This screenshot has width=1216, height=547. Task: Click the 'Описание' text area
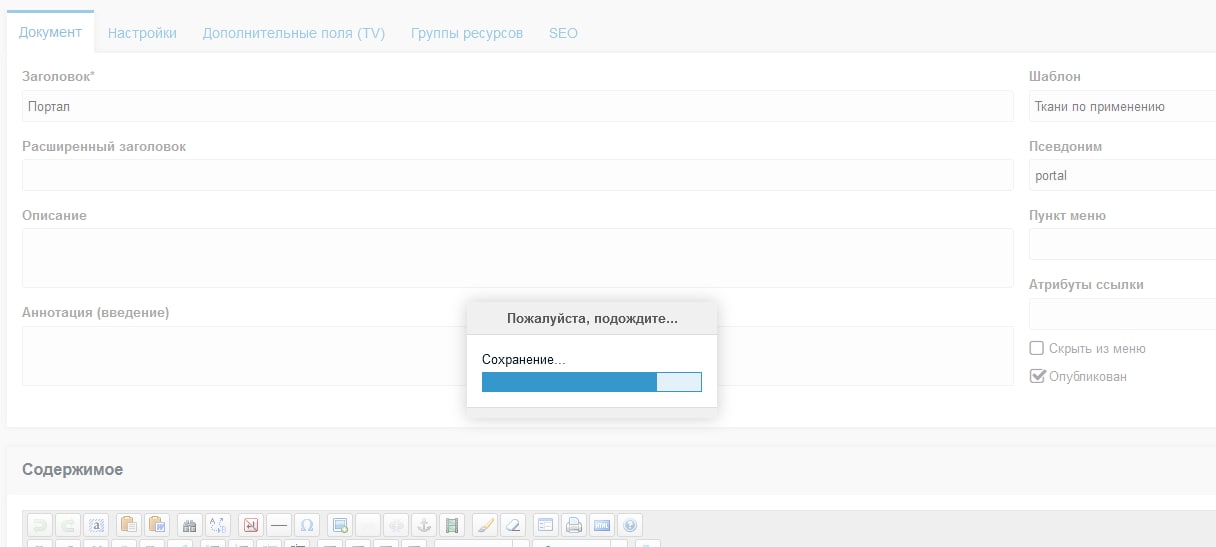(518, 258)
